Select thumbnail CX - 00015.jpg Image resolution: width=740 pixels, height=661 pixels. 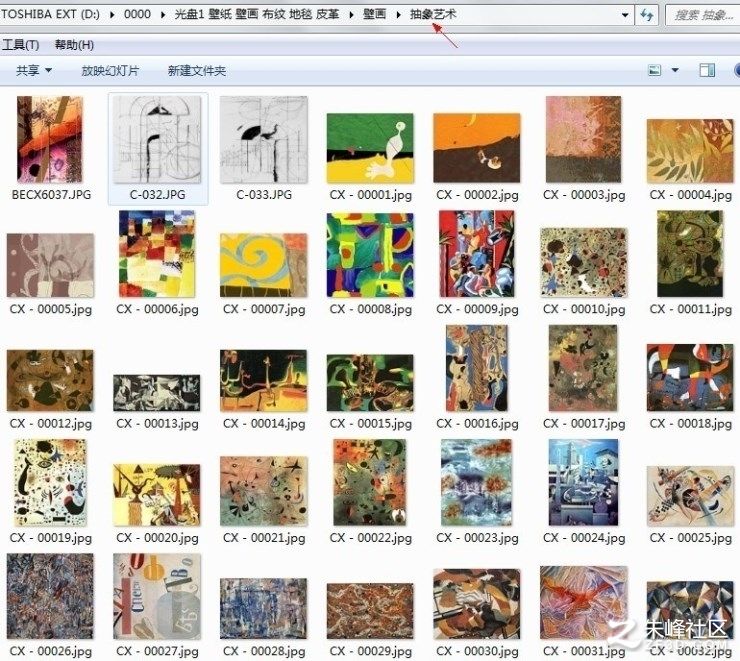click(370, 383)
